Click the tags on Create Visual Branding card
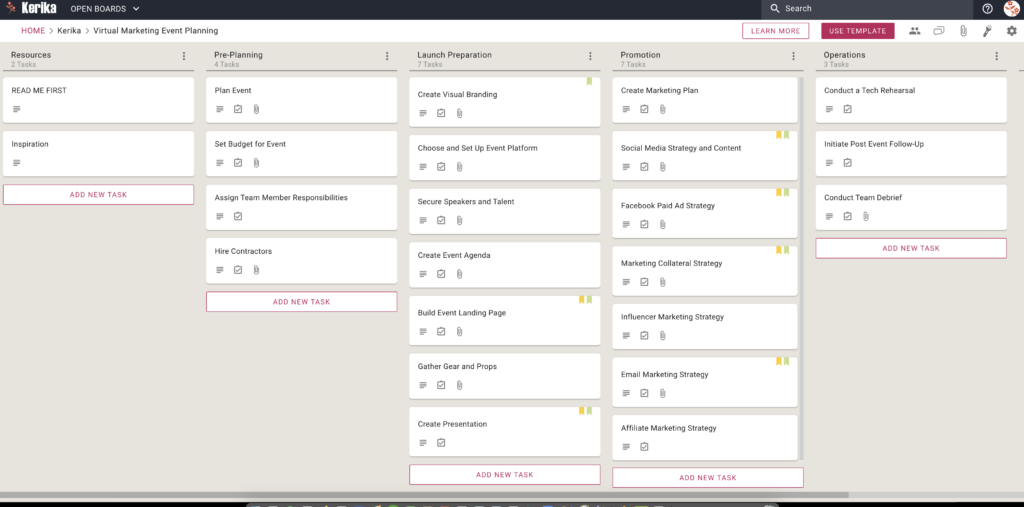The height and width of the screenshot is (507, 1024). coord(589,82)
